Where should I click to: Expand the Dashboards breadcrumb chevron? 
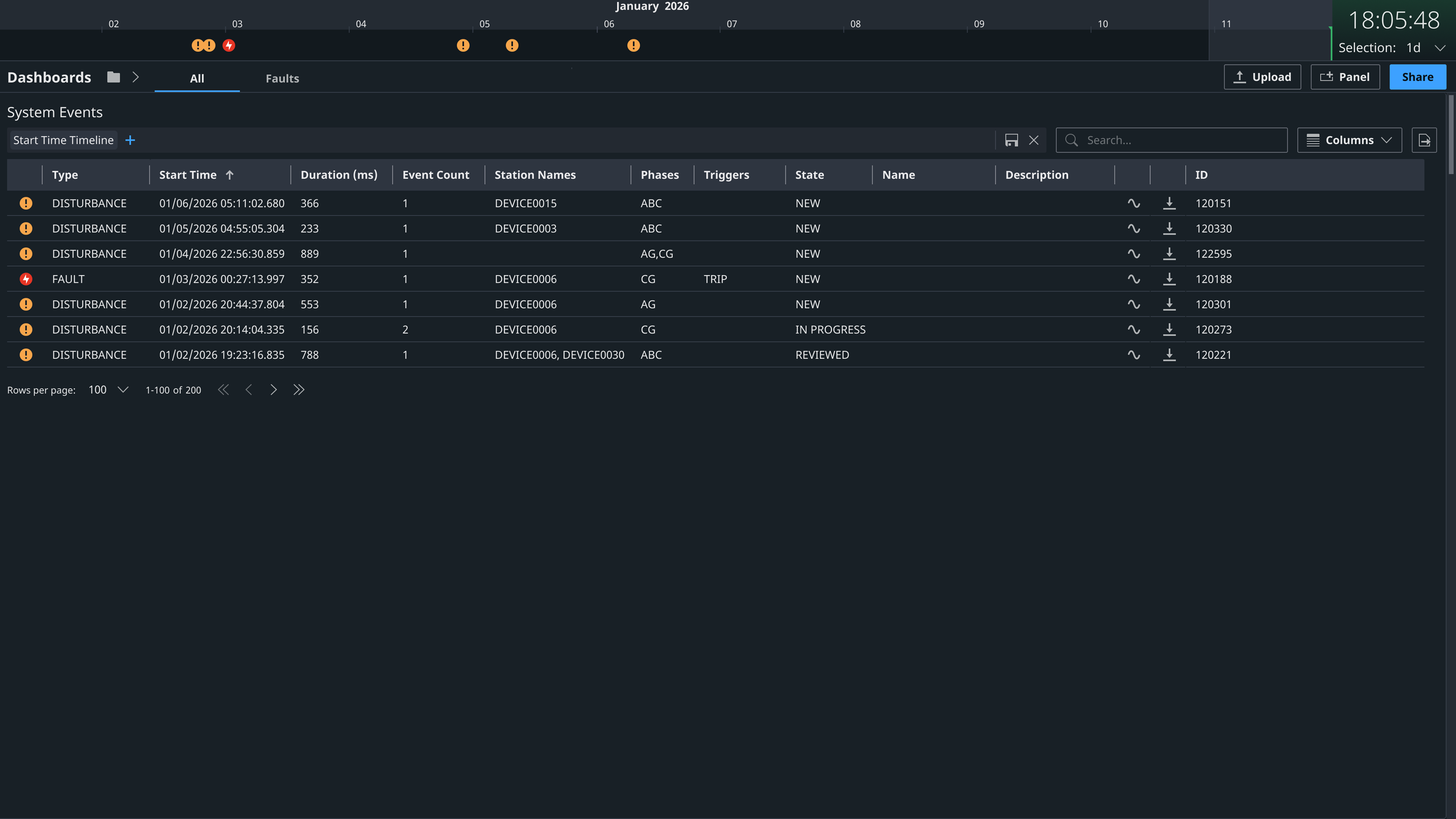tap(136, 77)
